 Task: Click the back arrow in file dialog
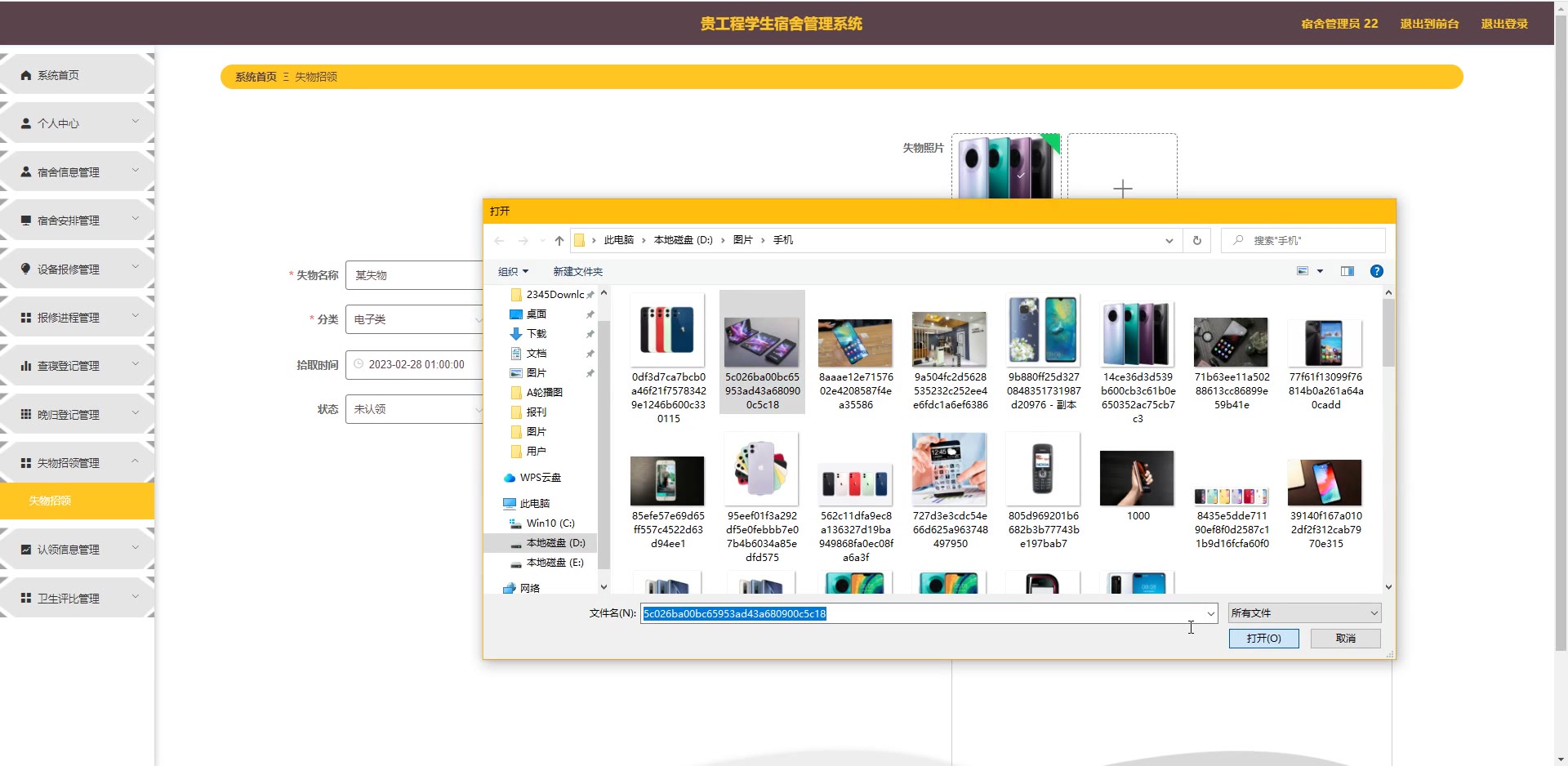499,240
